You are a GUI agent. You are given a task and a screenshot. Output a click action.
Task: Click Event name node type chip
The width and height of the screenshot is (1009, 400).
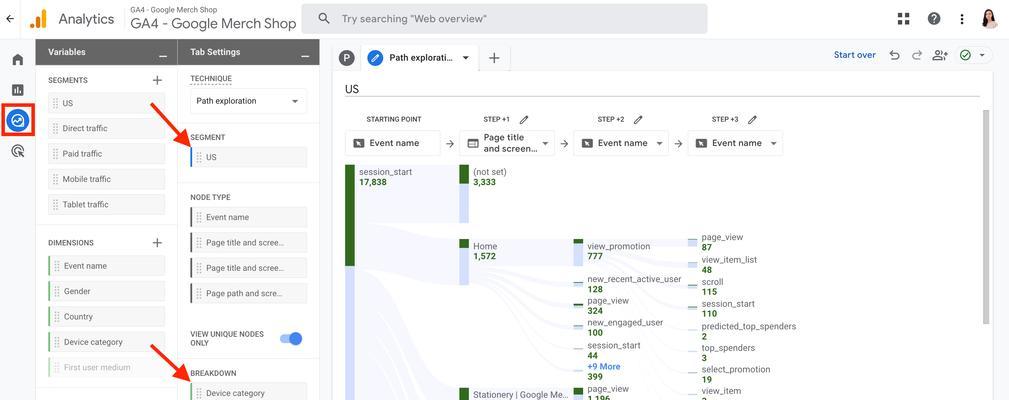pyautogui.click(x=248, y=217)
